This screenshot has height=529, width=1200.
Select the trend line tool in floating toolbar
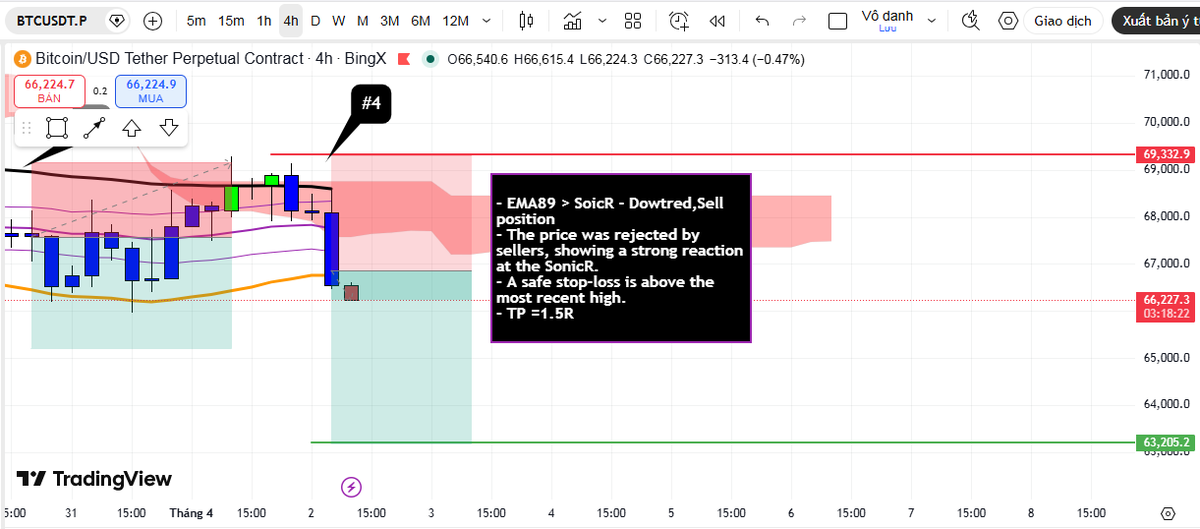(x=94, y=127)
